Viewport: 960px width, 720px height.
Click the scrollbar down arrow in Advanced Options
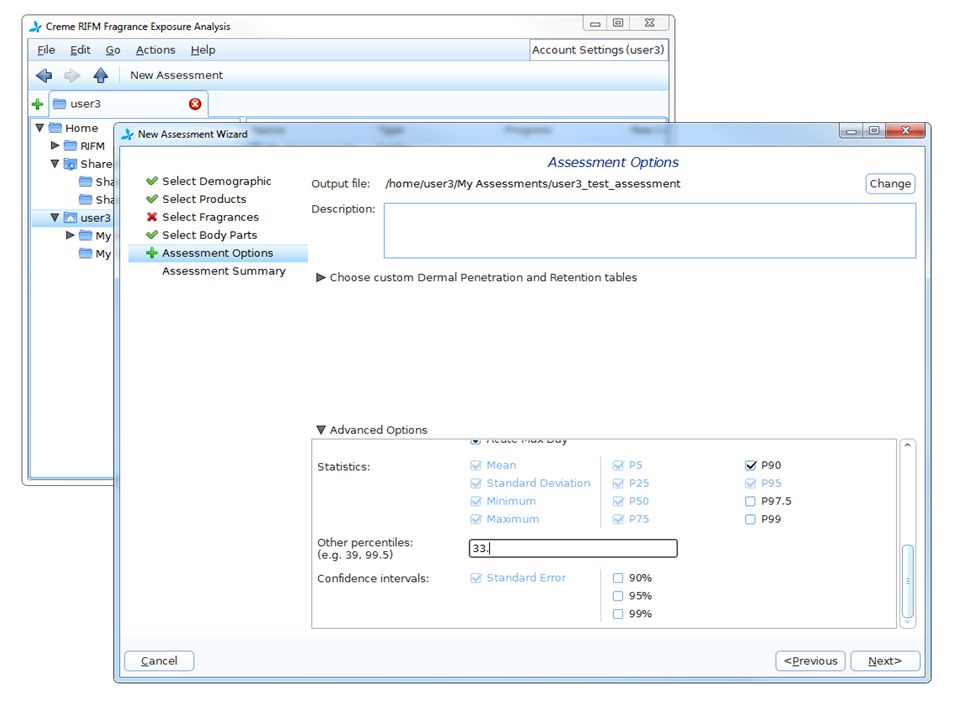click(x=908, y=622)
